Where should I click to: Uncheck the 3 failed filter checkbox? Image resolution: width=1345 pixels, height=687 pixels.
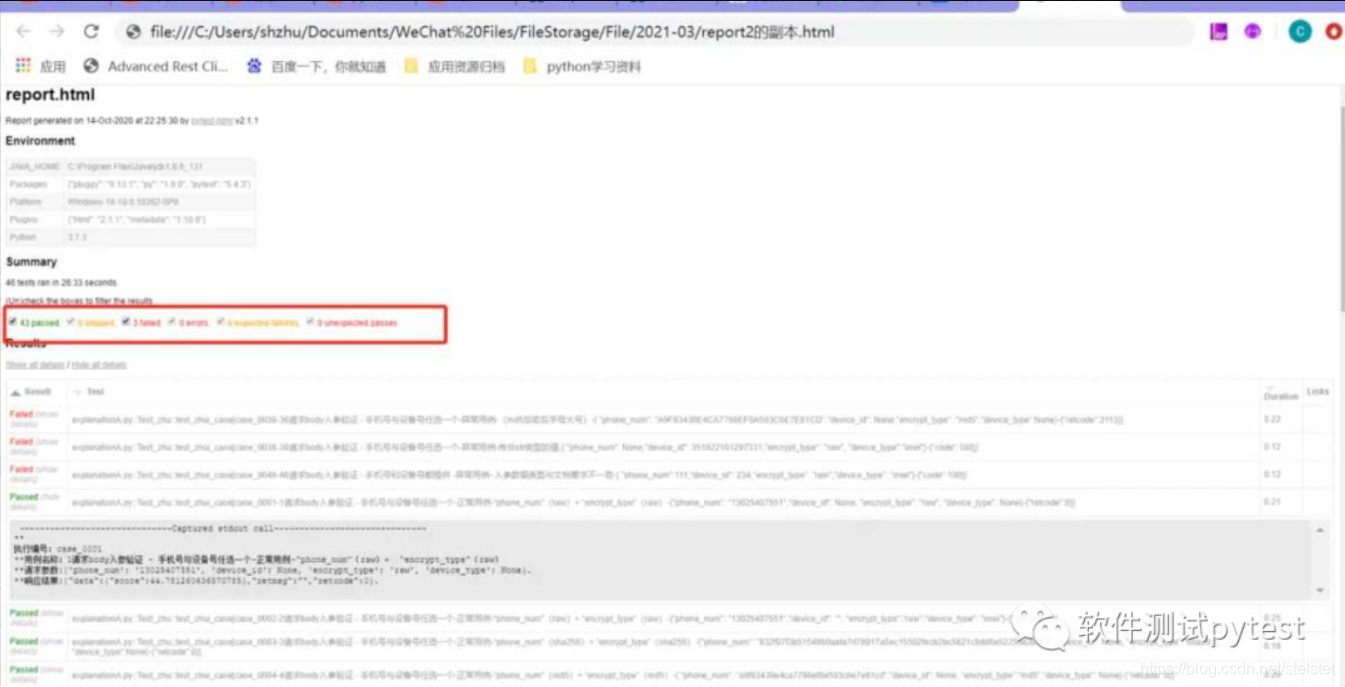[x=125, y=322]
